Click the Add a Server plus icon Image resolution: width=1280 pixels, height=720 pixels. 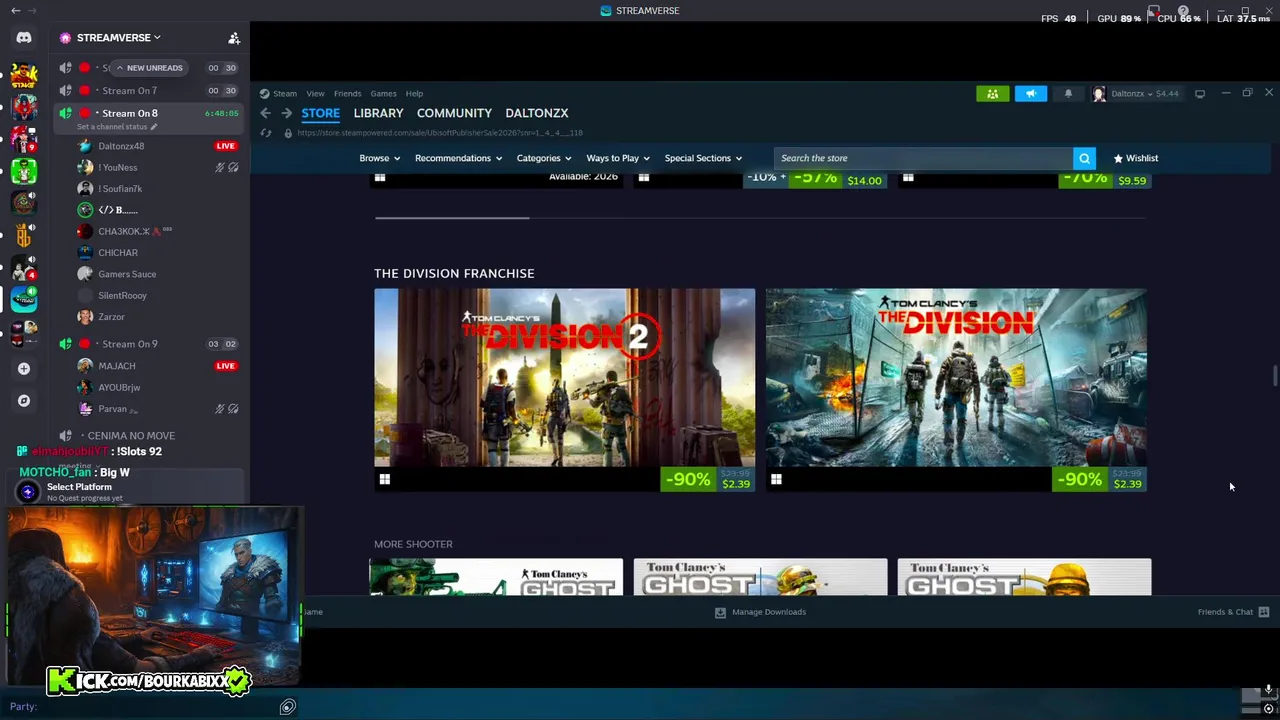tap(24, 369)
